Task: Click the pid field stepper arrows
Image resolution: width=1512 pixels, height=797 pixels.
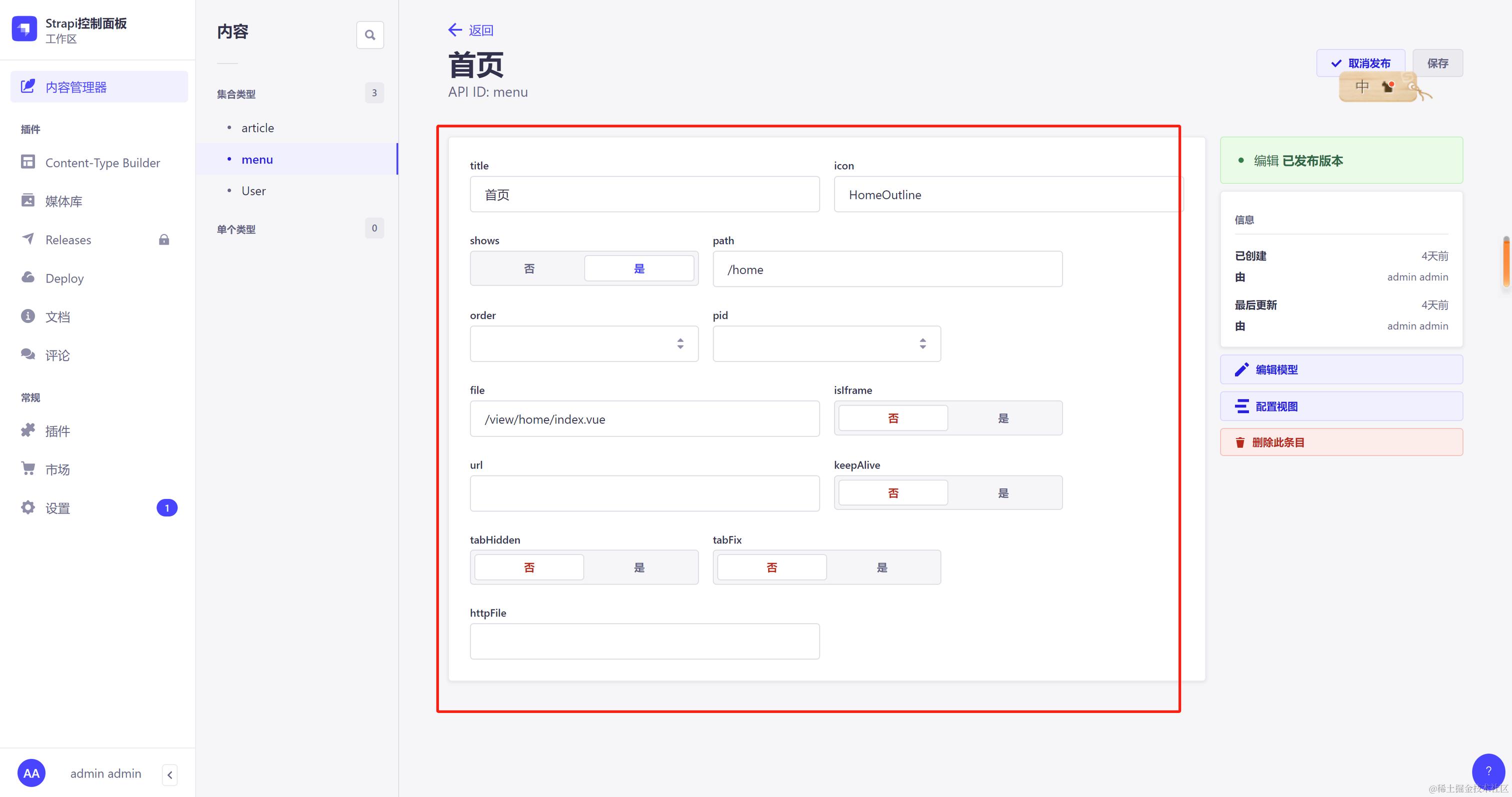Action: (922, 344)
